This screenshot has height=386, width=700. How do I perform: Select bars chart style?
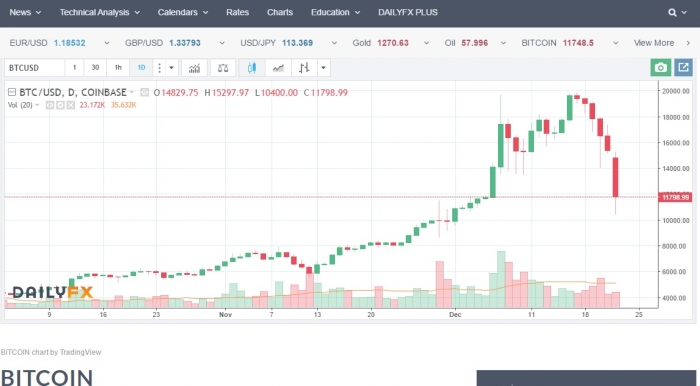click(x=304, y=68)
